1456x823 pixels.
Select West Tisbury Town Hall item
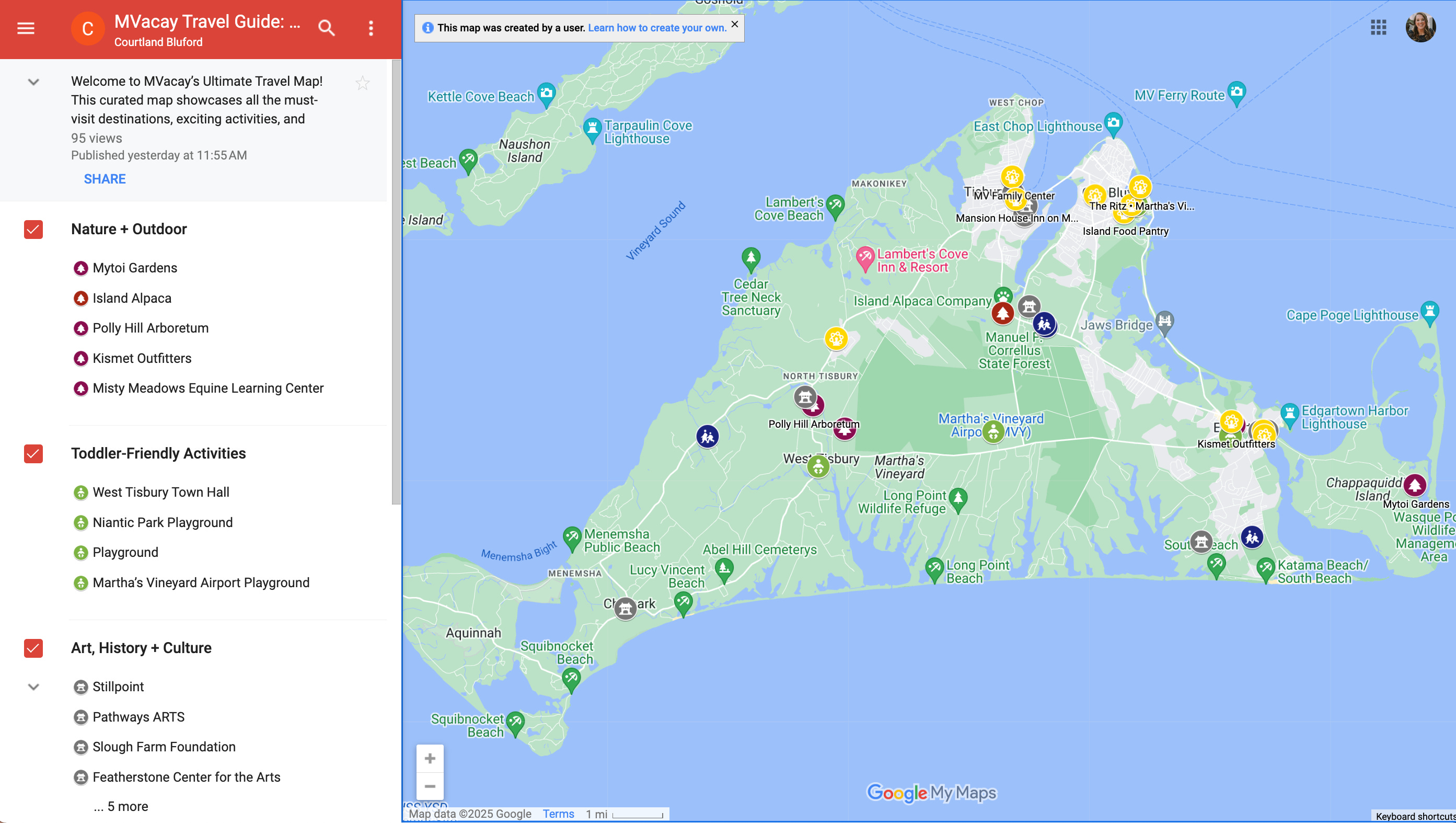point(160,492)
